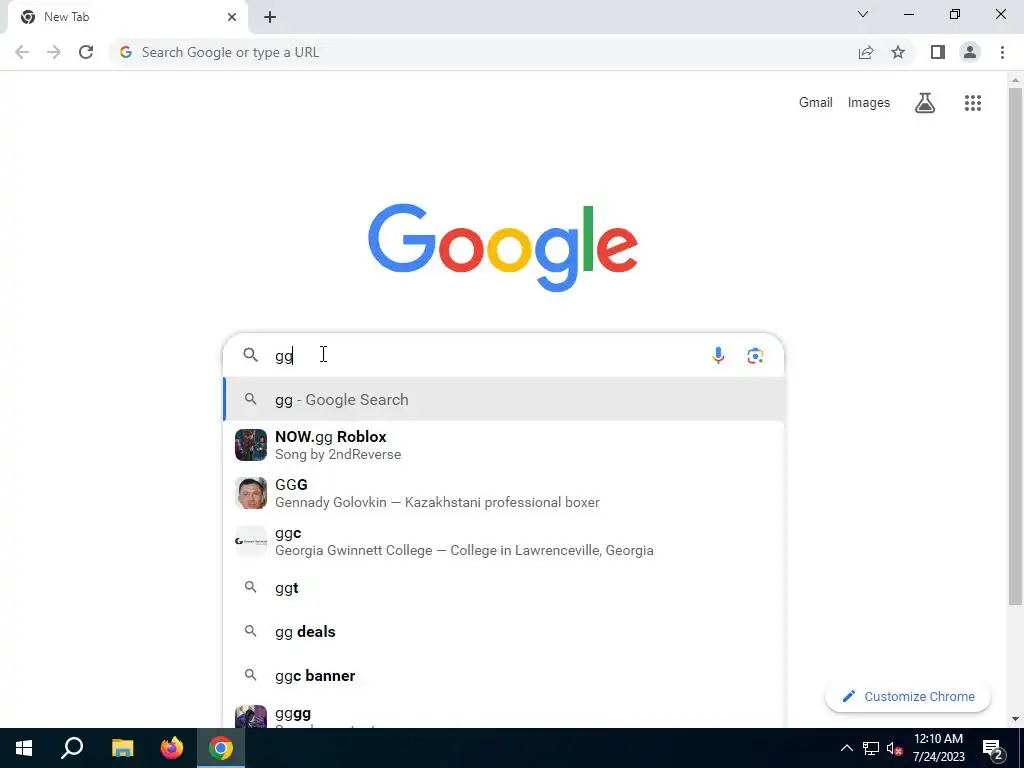Open the Chrome three-dot menu

point(1002,52)
